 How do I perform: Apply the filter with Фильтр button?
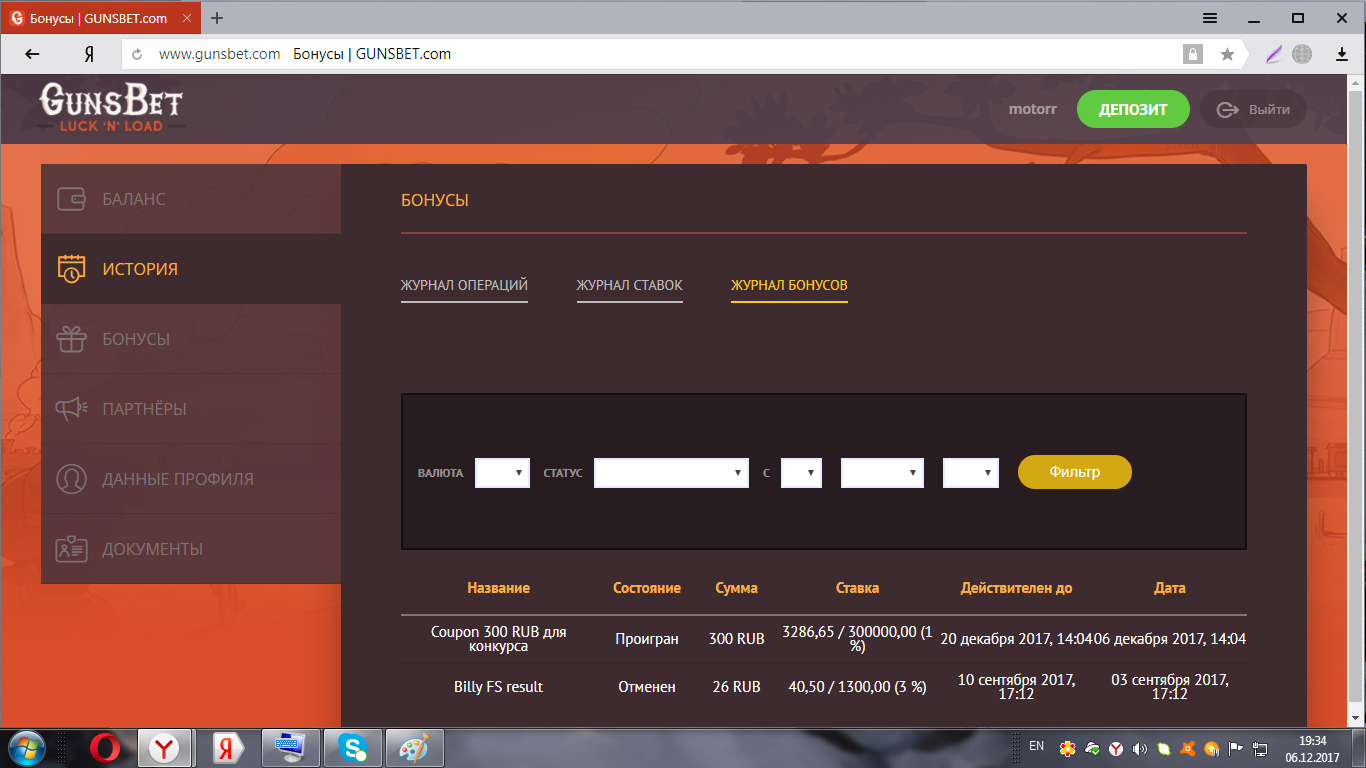(1075, 472)
